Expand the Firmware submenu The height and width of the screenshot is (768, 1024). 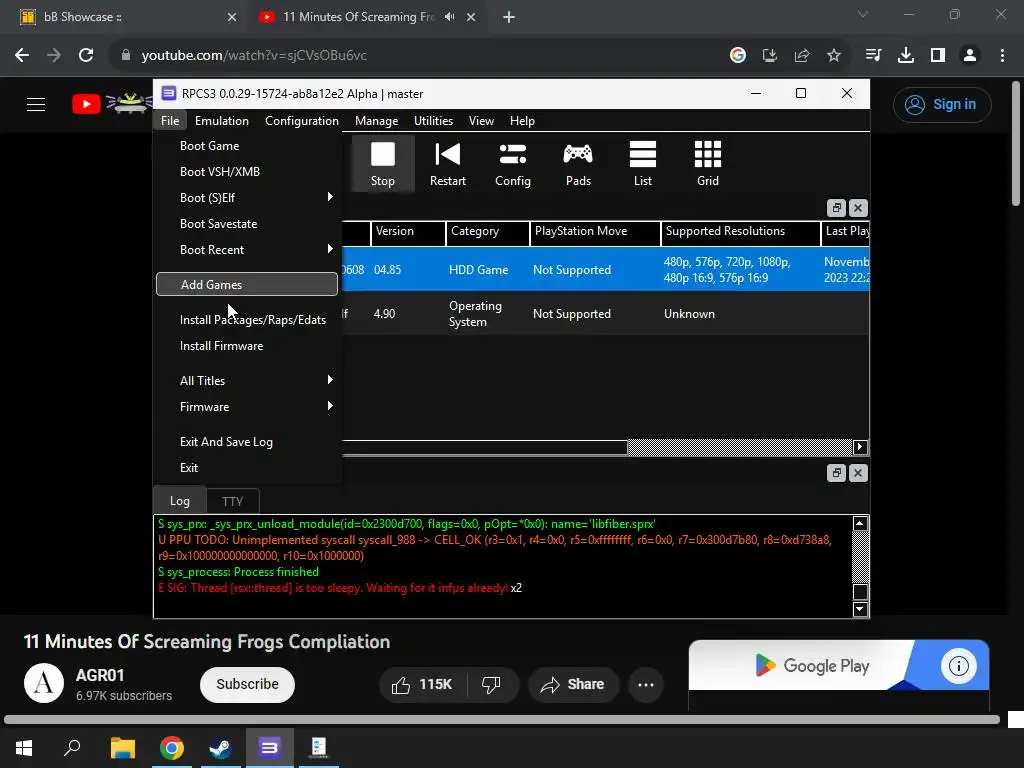[248, 406]
